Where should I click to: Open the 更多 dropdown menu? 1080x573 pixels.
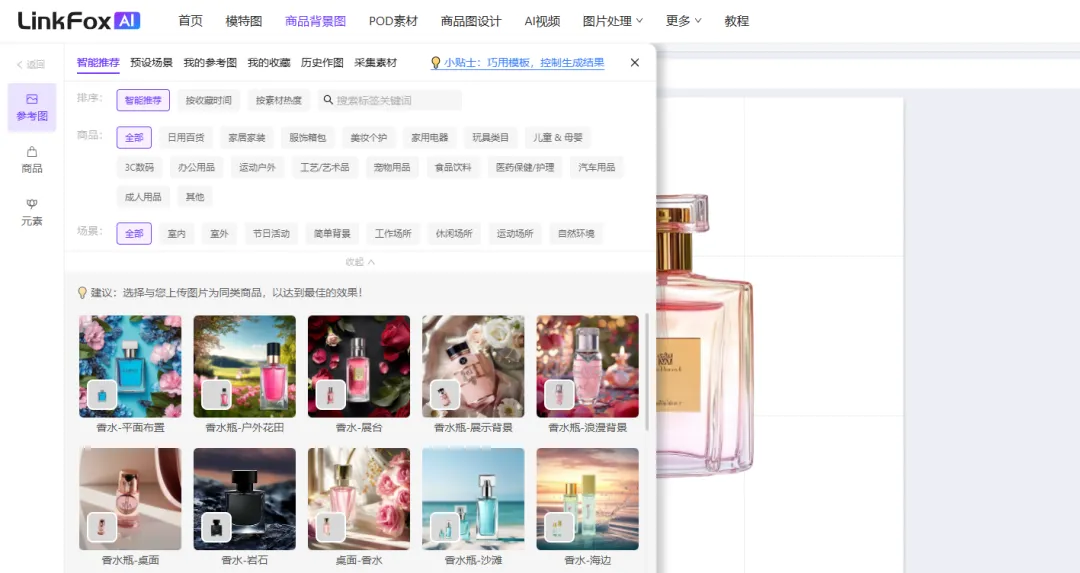tap(683, 21)
